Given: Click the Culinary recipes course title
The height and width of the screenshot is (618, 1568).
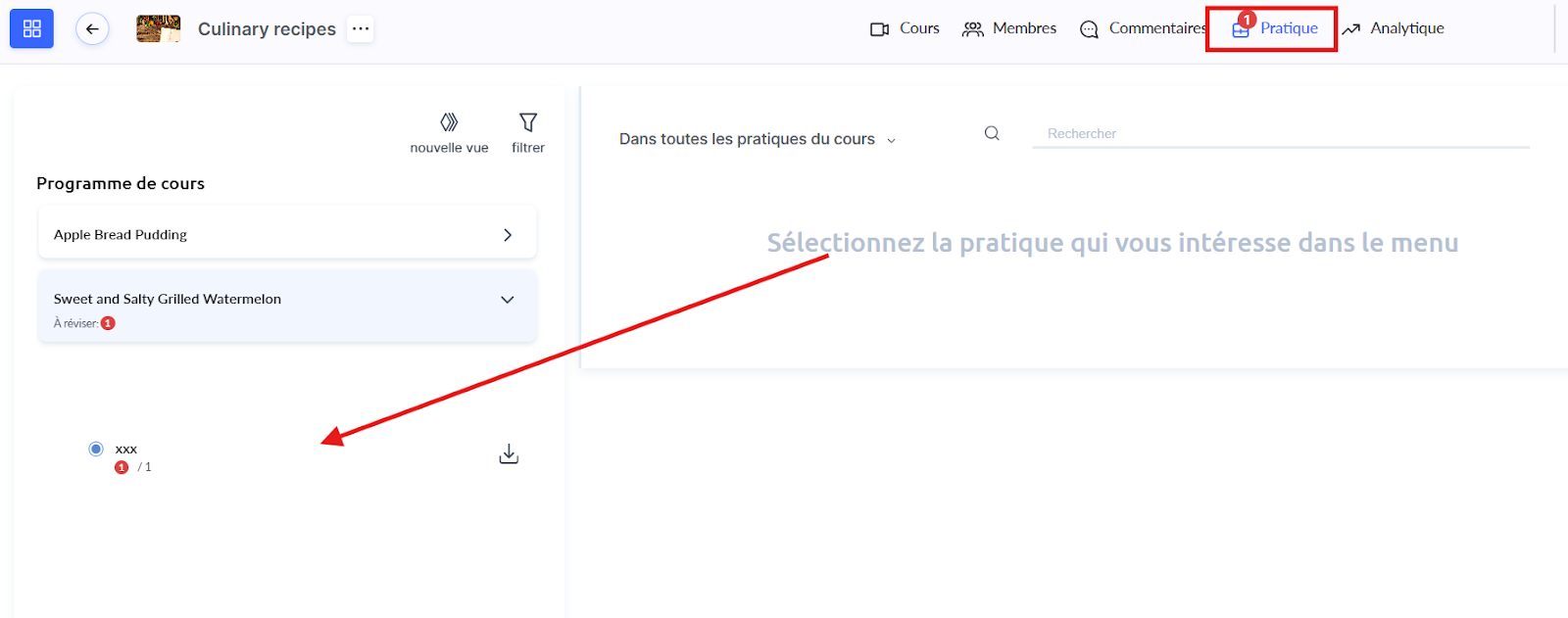Looking at the screenshot, I should pyautogui.click(x=267, y=29).
